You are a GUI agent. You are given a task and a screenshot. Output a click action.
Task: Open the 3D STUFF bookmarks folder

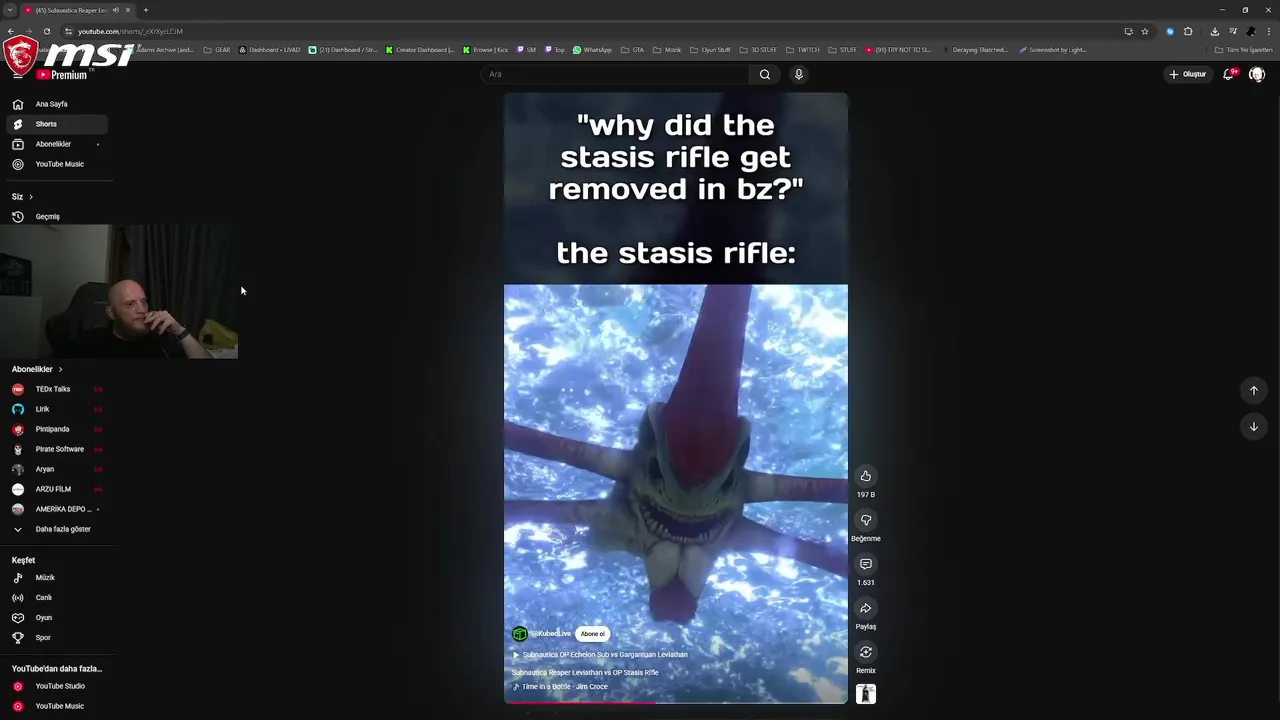758,50
